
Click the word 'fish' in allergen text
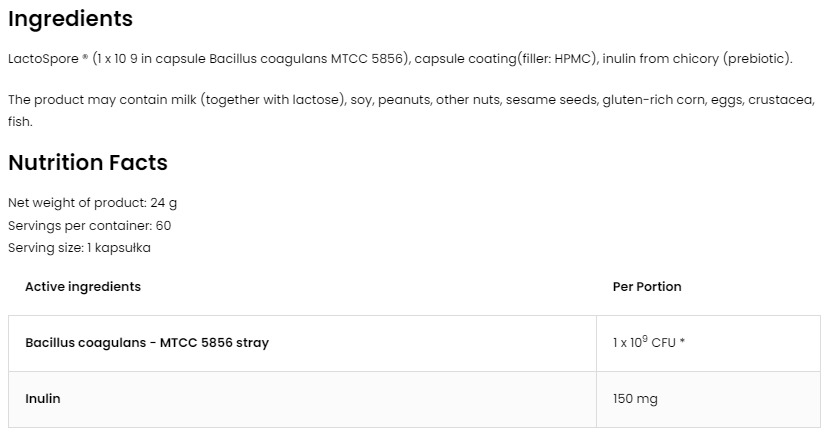point(18,121)
